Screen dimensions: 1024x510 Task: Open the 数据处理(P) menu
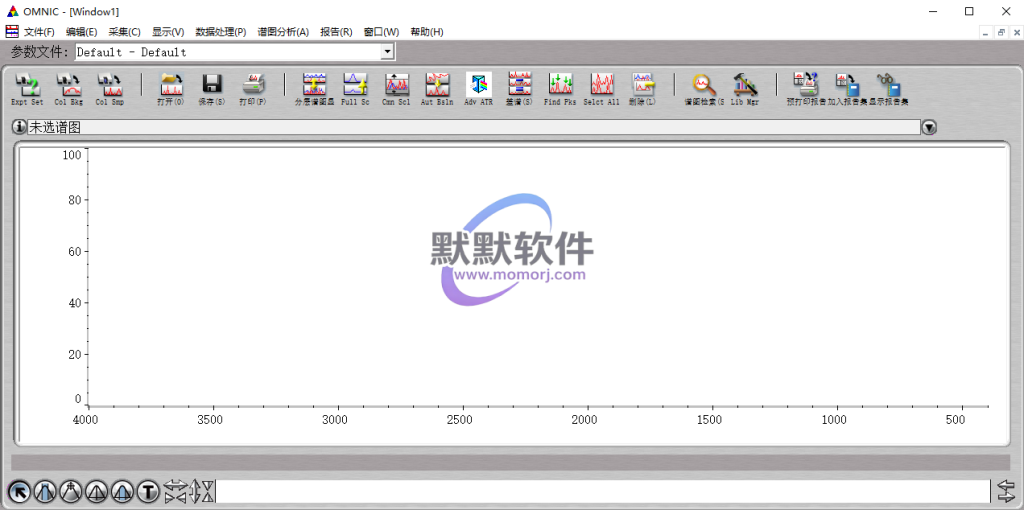pos(221,32)
